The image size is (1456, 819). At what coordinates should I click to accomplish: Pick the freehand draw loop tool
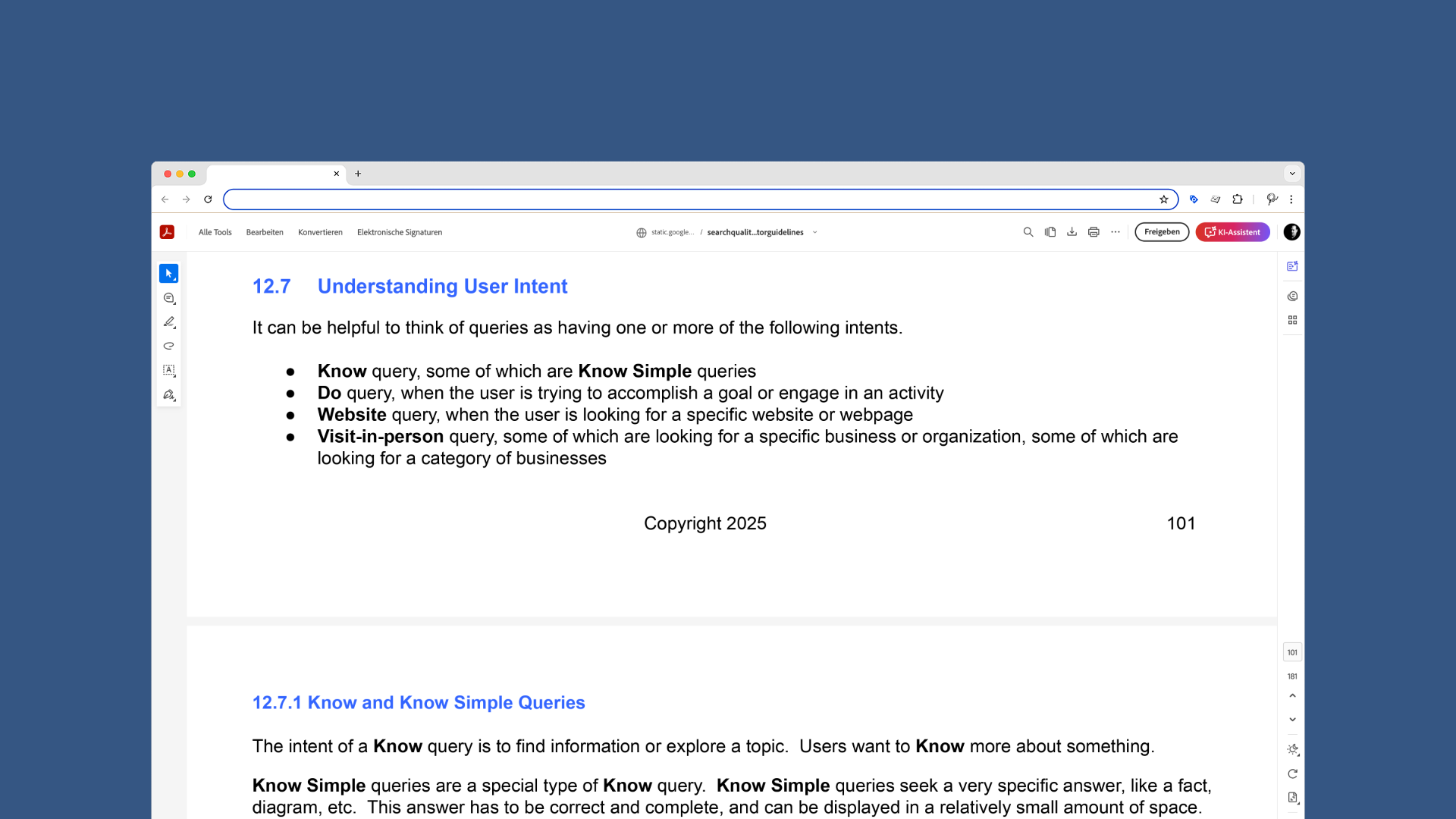point(168,346)
